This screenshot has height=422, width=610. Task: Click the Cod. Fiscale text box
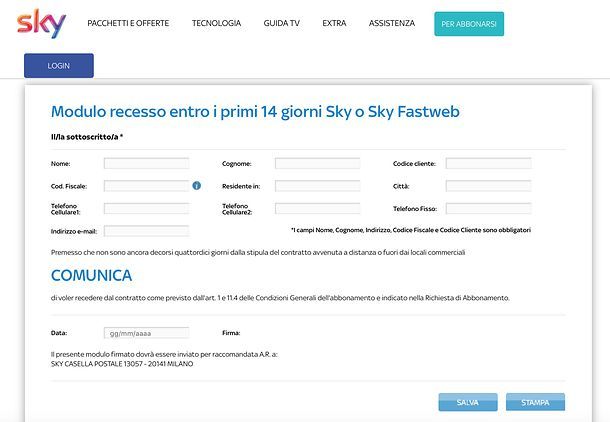(x=146, y=186)
